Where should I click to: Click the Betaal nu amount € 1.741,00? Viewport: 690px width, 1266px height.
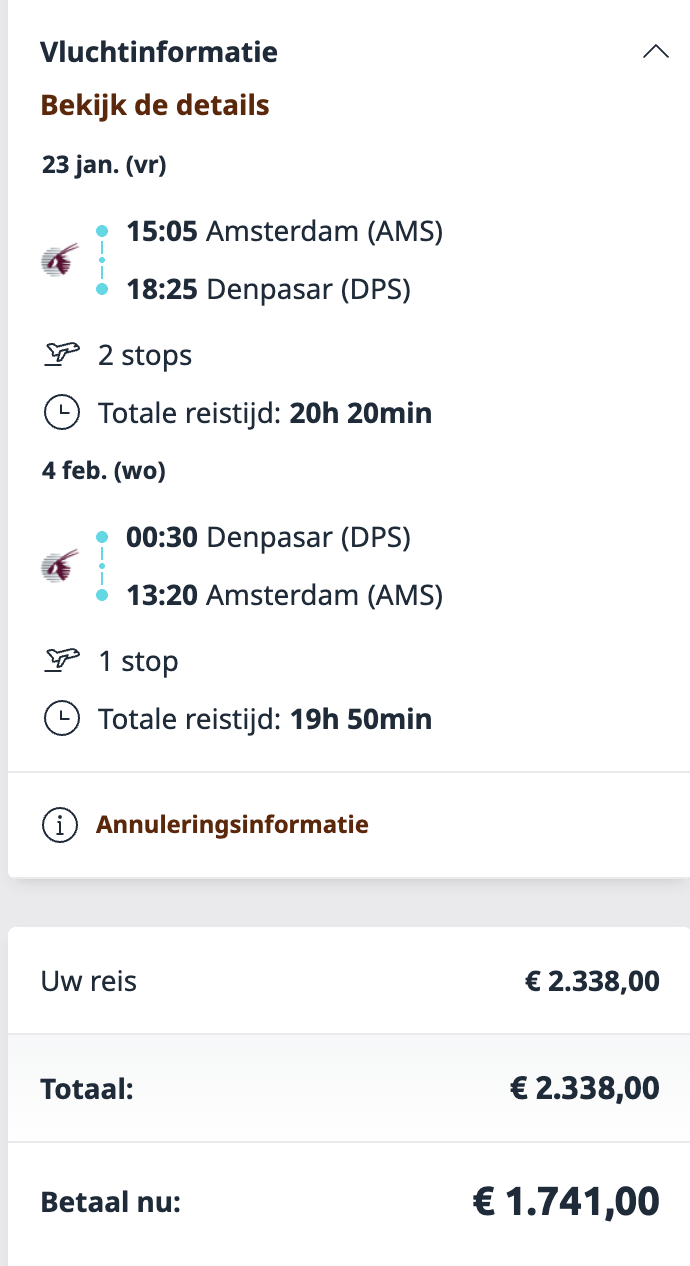tap(565, 1201)
